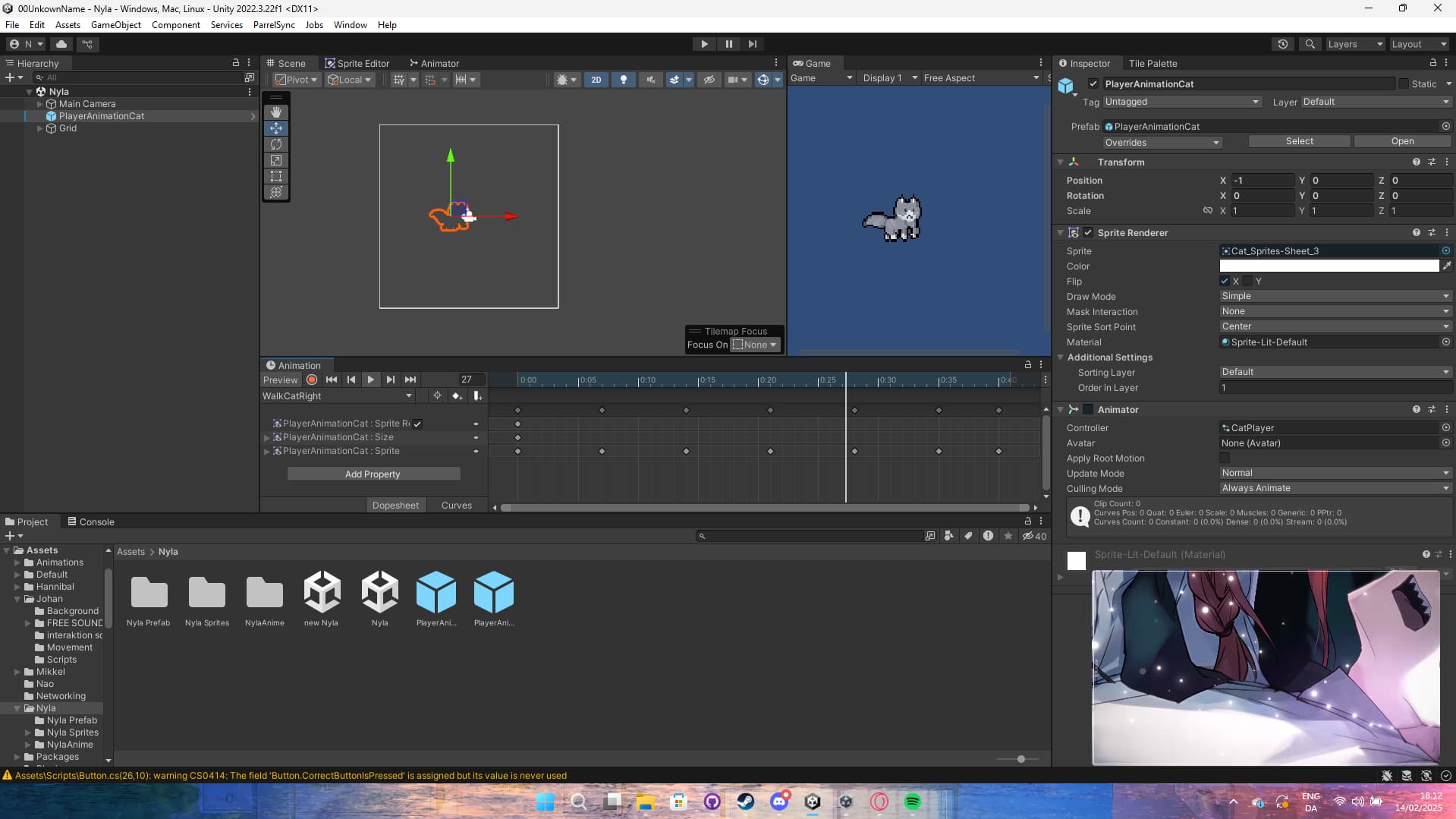Toggle X Flip in Sprite Renderer
1456x819 pixels.
[1224, 281]
